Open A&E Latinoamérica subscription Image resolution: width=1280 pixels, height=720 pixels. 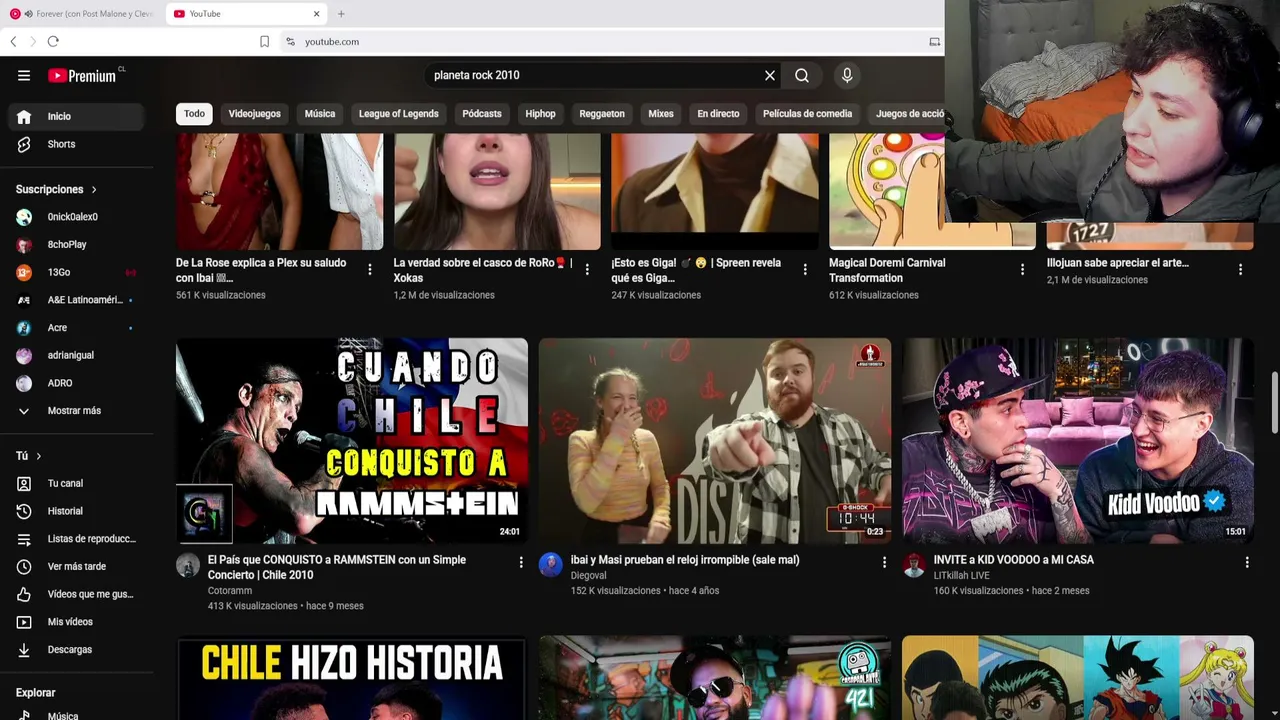coord(77,300)
